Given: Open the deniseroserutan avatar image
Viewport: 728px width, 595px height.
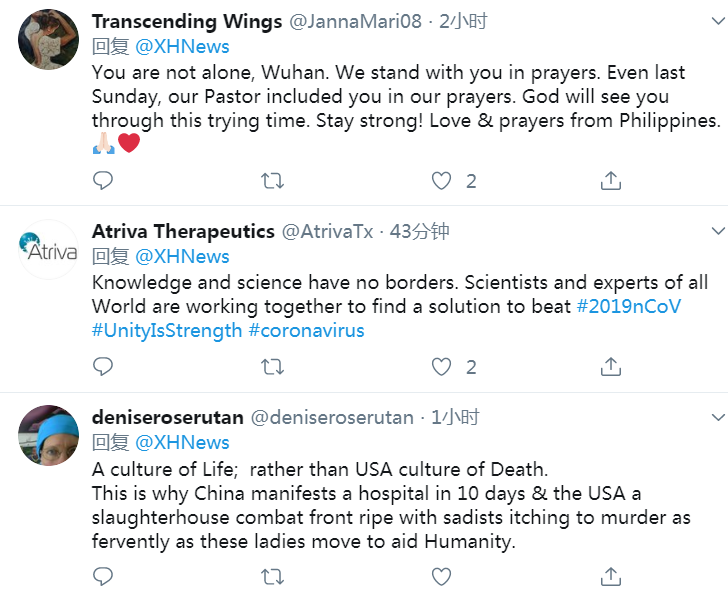Looking at the screenshot, I should [49, 435].
